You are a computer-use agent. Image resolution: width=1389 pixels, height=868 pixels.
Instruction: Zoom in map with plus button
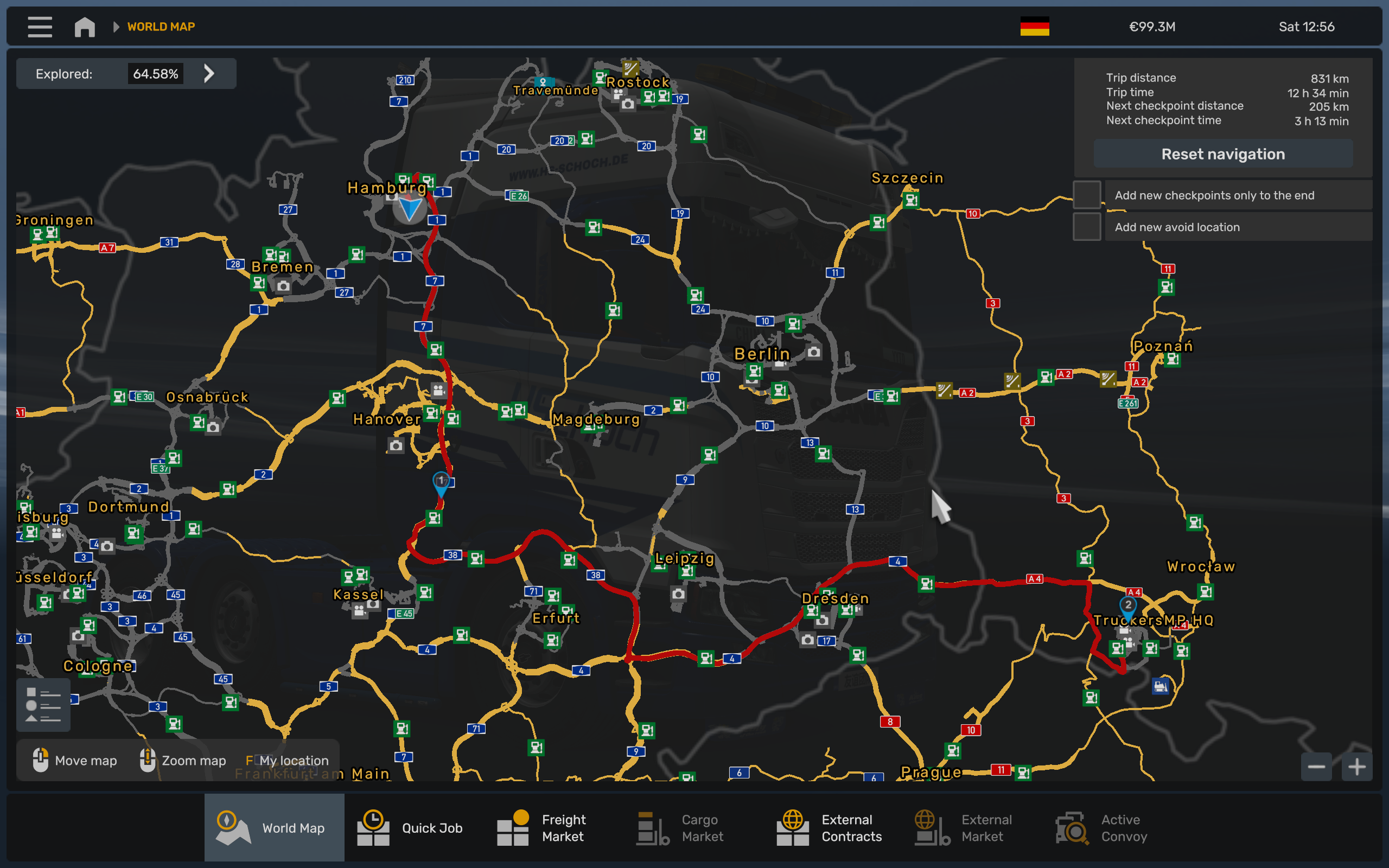1356,767
